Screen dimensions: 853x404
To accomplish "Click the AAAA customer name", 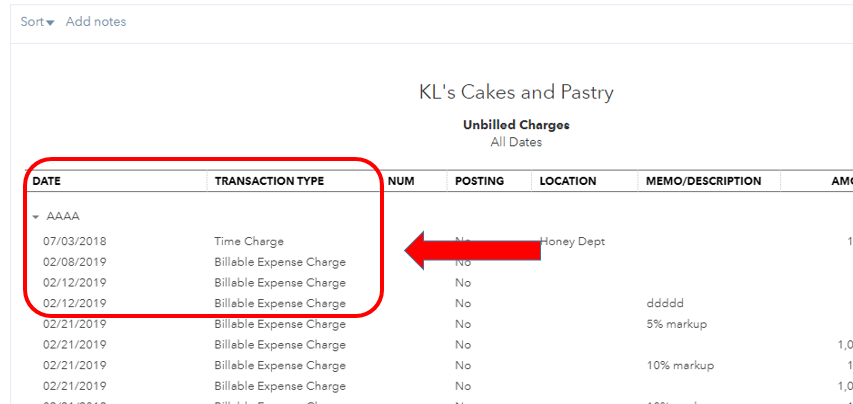I will click(x=63, y=216).
